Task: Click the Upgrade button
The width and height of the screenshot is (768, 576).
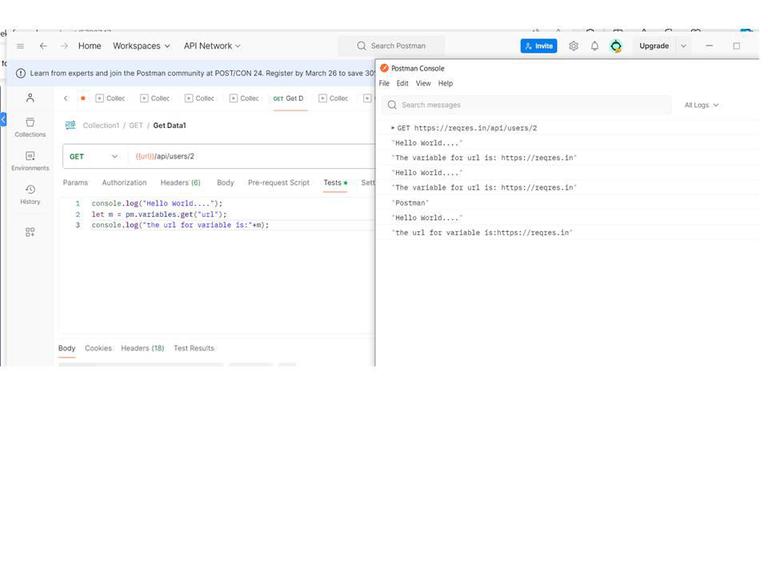Action: click(x=654, y=46)
